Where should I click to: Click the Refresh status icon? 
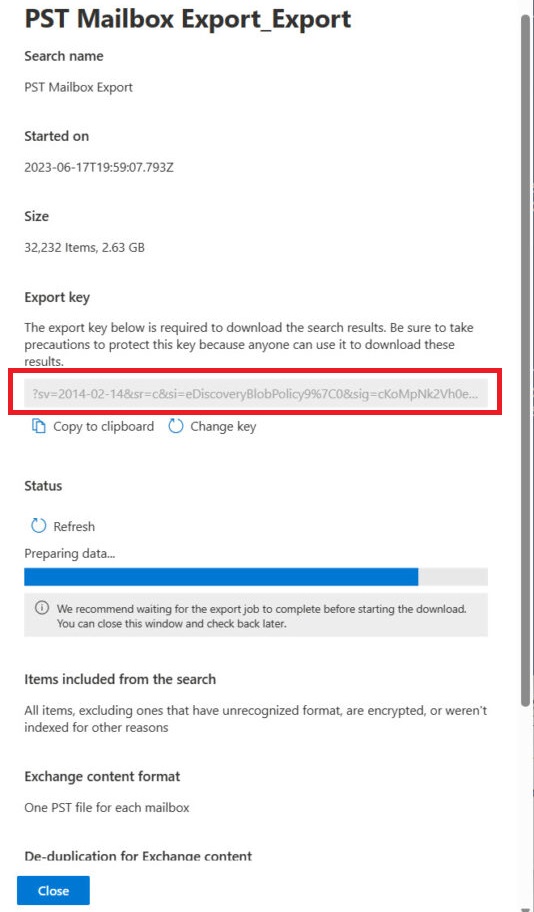click(x=38, y=526)
